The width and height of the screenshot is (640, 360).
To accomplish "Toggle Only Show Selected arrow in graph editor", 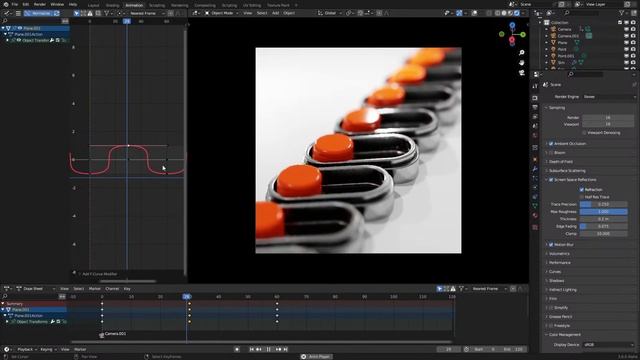I will [76, 13].
